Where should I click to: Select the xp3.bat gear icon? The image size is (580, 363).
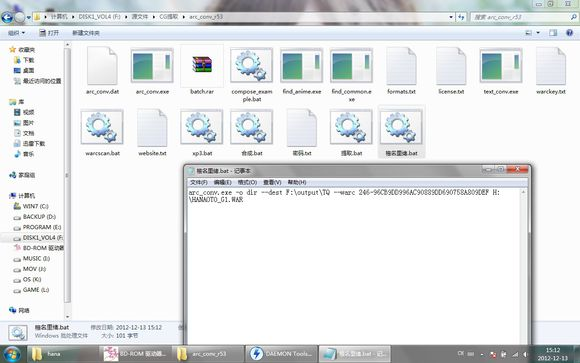(x=202, y=127)
